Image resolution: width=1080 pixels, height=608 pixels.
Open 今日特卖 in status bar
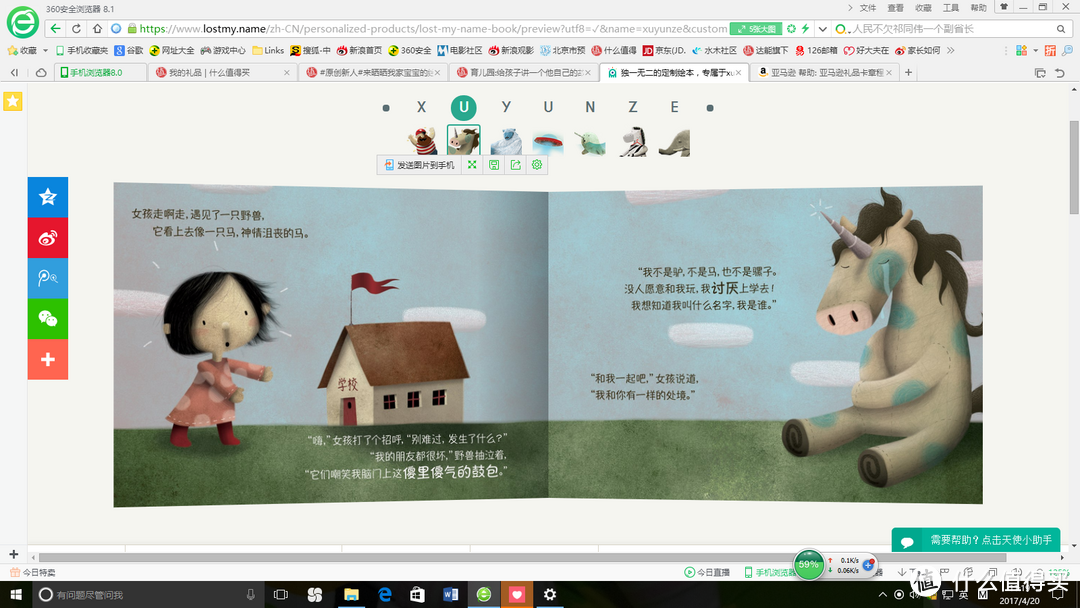32,572
